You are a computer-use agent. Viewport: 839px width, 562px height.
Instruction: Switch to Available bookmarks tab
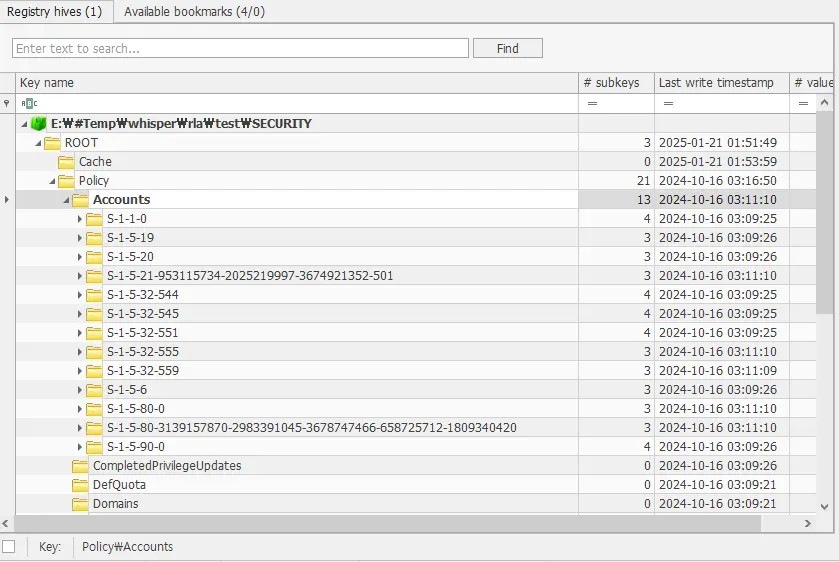tap(194, 12)
